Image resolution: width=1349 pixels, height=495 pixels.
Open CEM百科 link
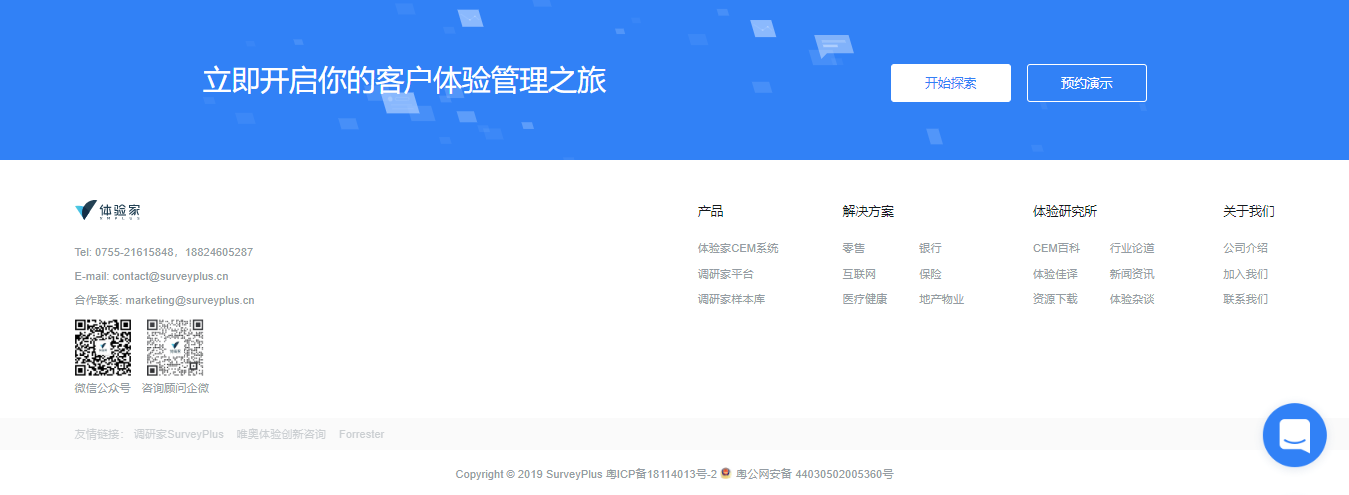click(1057, 248)
